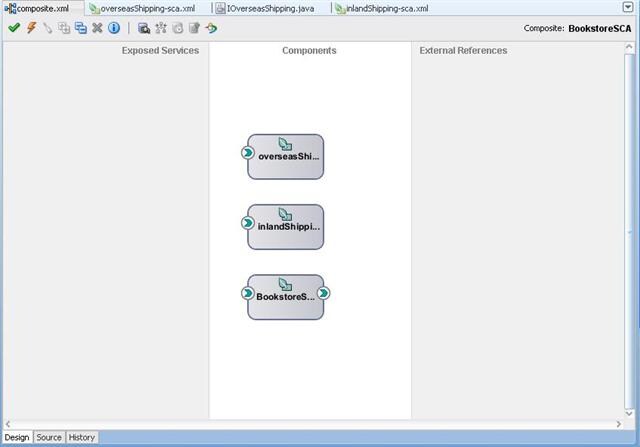Image resolution: width=640 pixels, height=447 pixels.
Task: Switch to the History view tab
Action: [x=82, y=437]
